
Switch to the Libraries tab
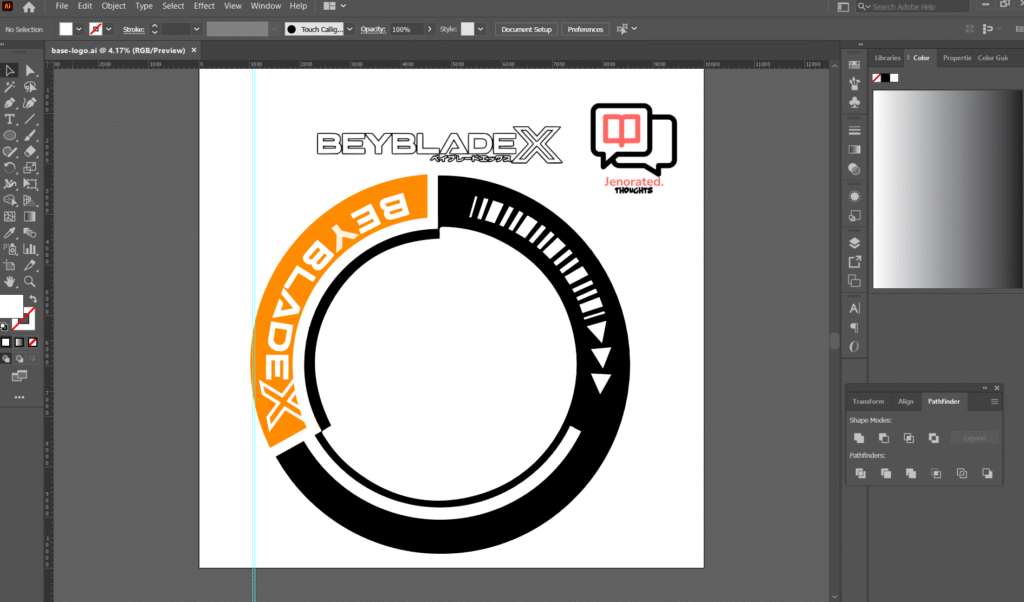point(888,58)
